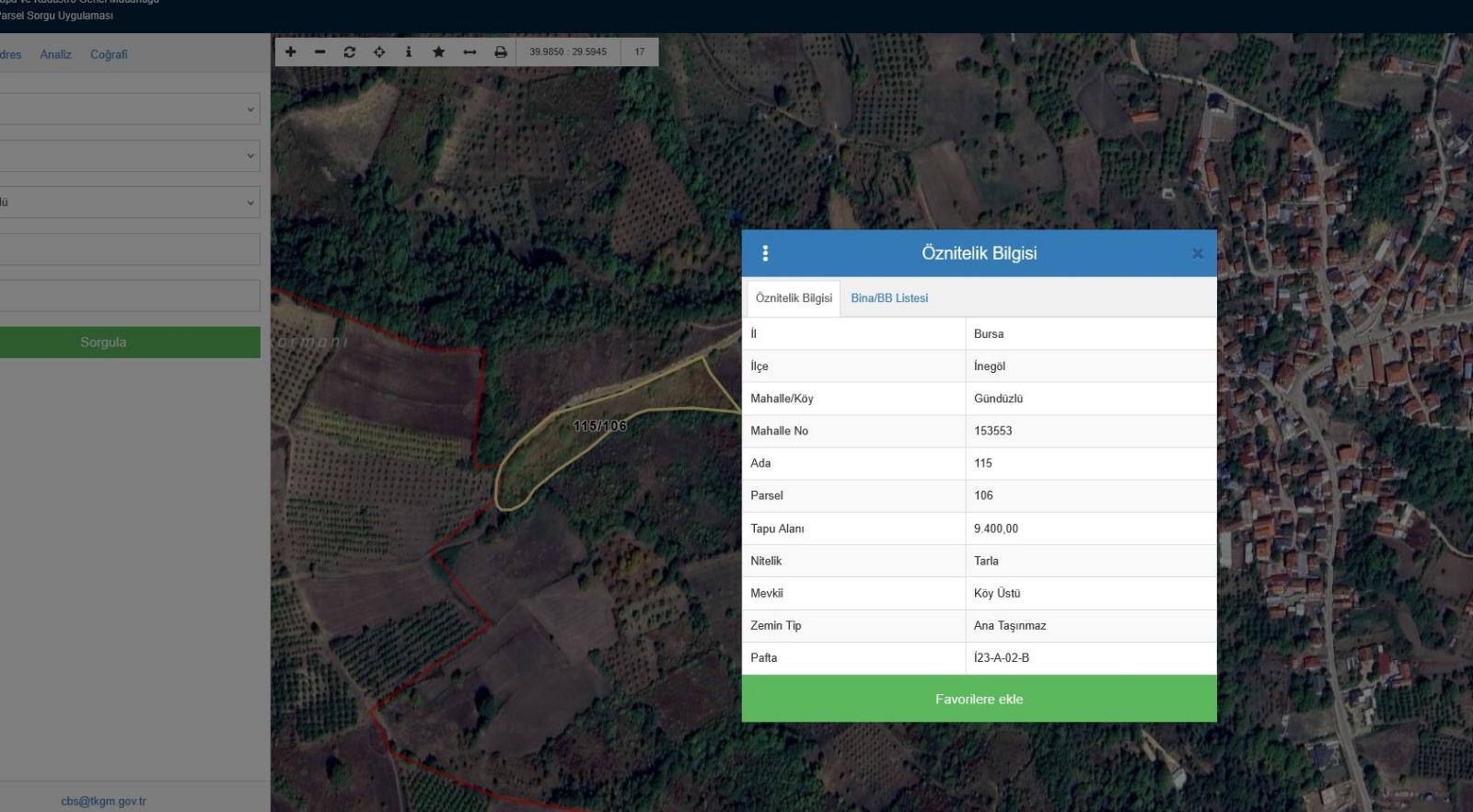
Task: Expand the dropdown ending with 'lü'
Action: (130, 203)
